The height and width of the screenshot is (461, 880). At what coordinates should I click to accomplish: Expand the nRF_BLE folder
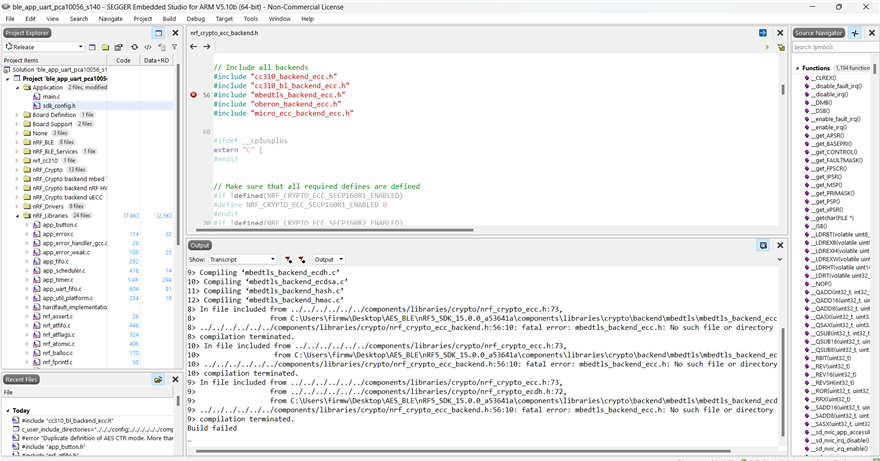[17, 143]
